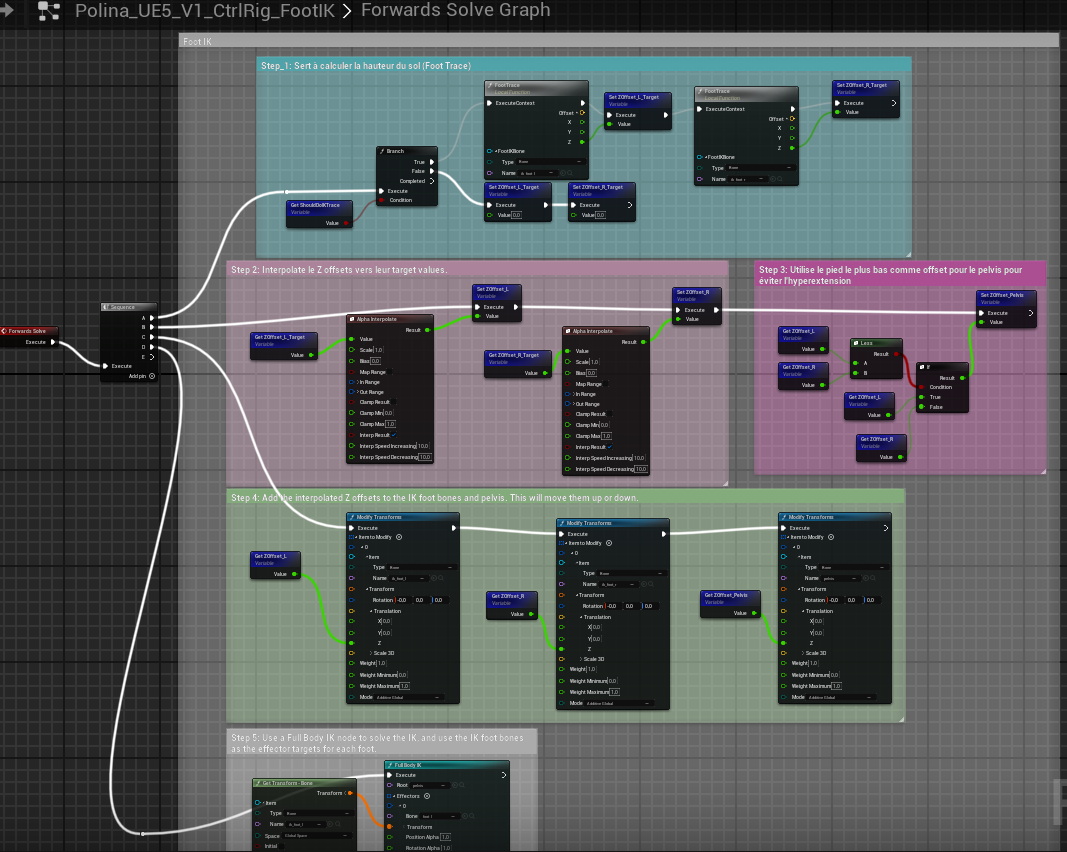Select the Foot IK comment box title

197,42
